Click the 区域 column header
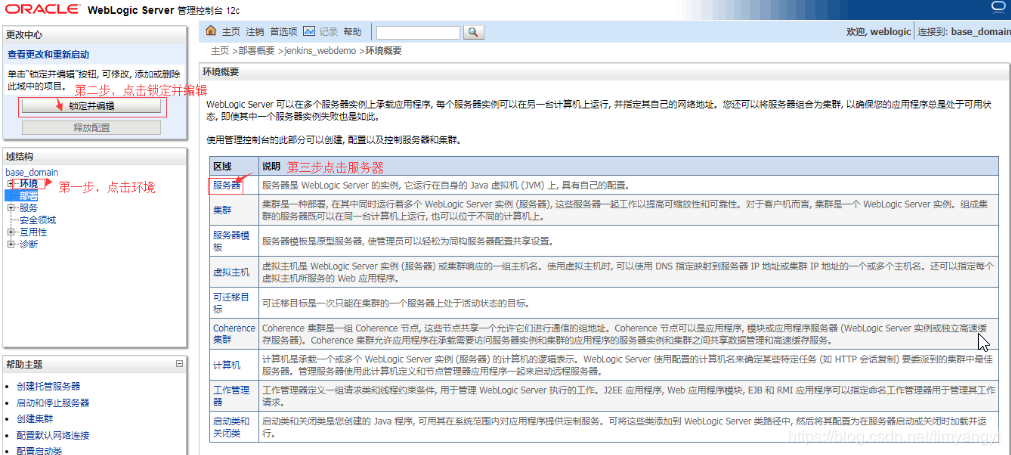Viewport: 1011px width, 455px height. [x=222, y=166]
